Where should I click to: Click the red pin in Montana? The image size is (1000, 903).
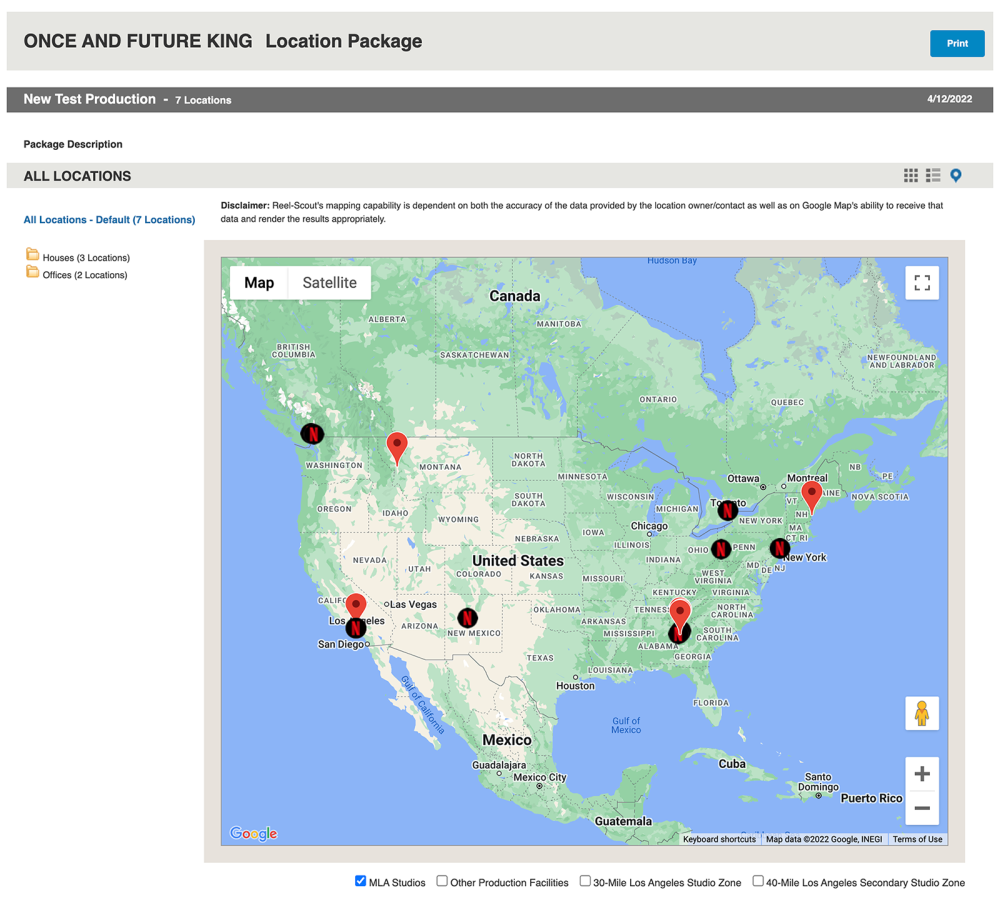(397, 448)
